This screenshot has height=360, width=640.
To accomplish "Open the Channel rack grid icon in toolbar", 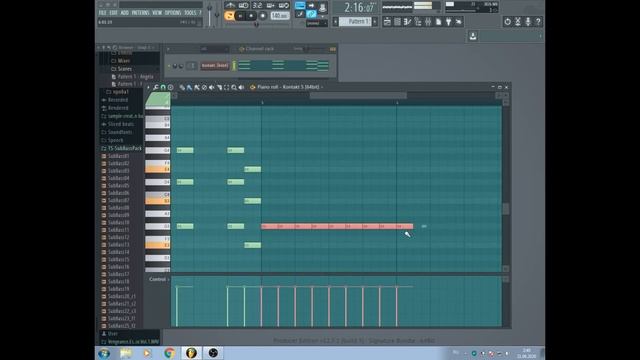I will pyautogui.click(x=397, y=22).
